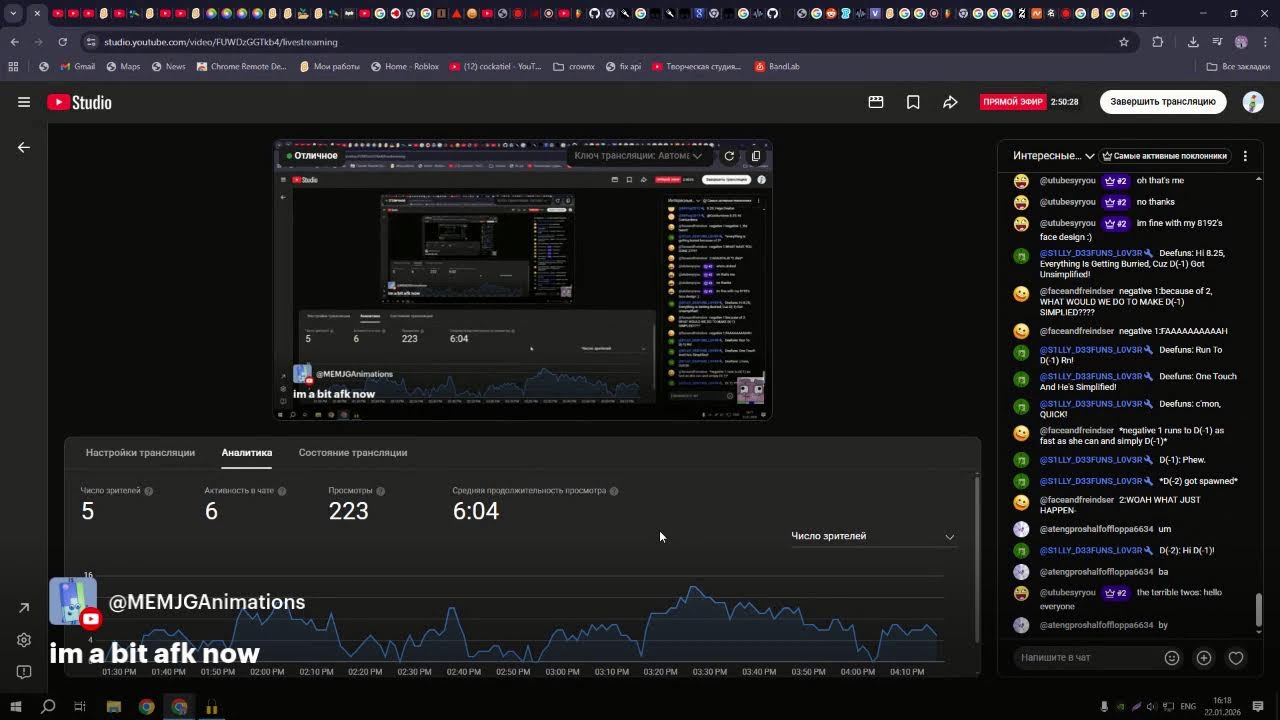Image resolution: width=1280 pixels, height=720 pixels.
Task: Open the Home - Roblox bookmark
Action: (405, 67)
